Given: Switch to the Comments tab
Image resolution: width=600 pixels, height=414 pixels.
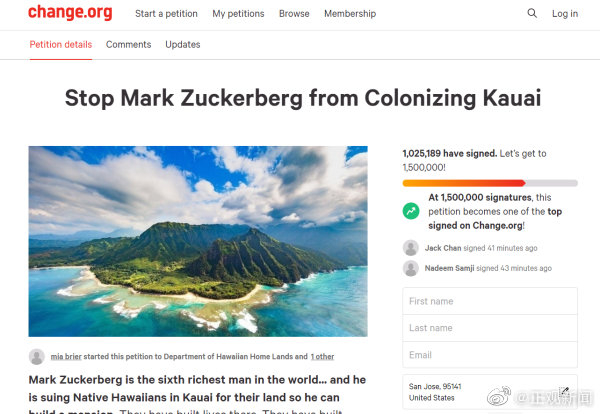Looking at the screenshot, I should click(x=128, y=45).
